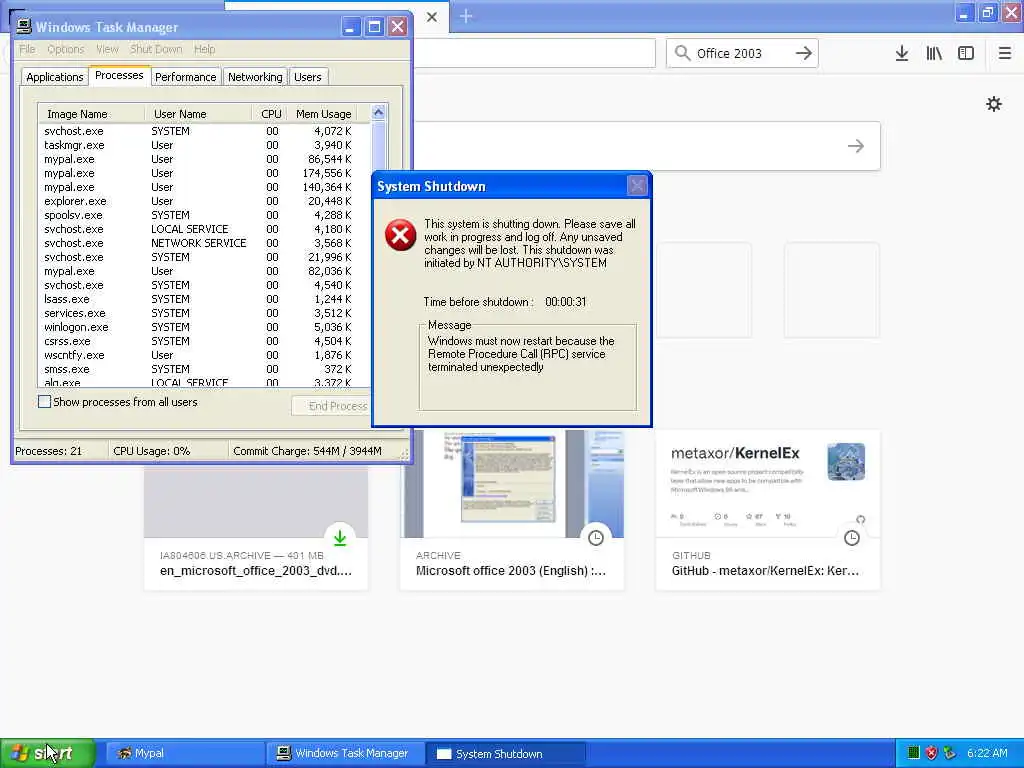The image size is (1024, 768).
Task: Close the current browser tab with X
Action: click(x=432, y=17)
